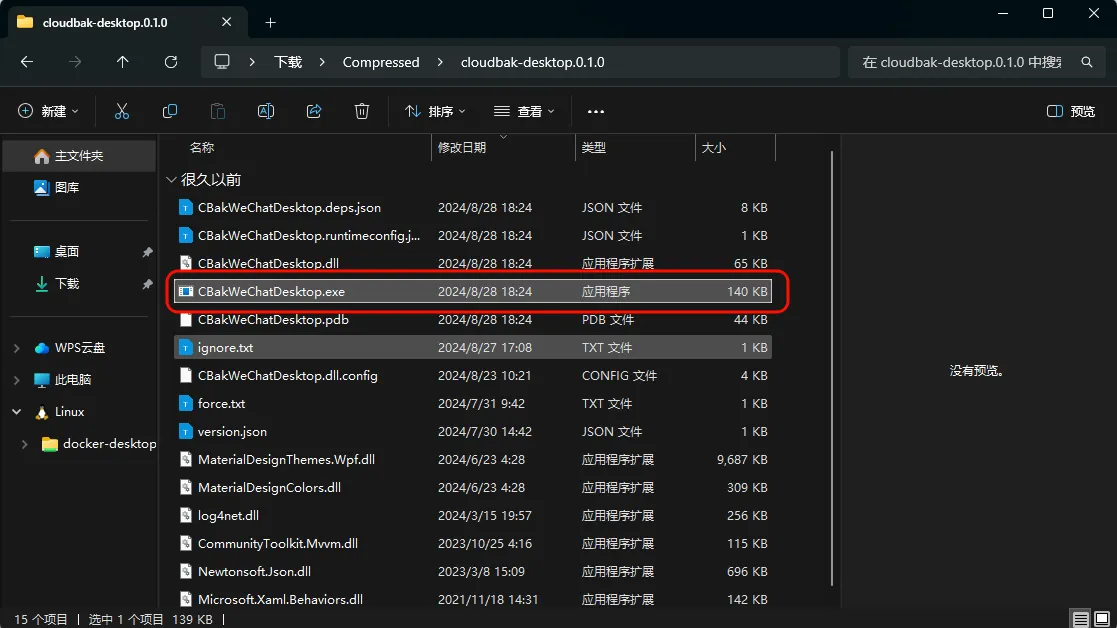Click the Share icon in toolbar
The height and width of the screenshot is (628, 1117).
pos(314,111)
